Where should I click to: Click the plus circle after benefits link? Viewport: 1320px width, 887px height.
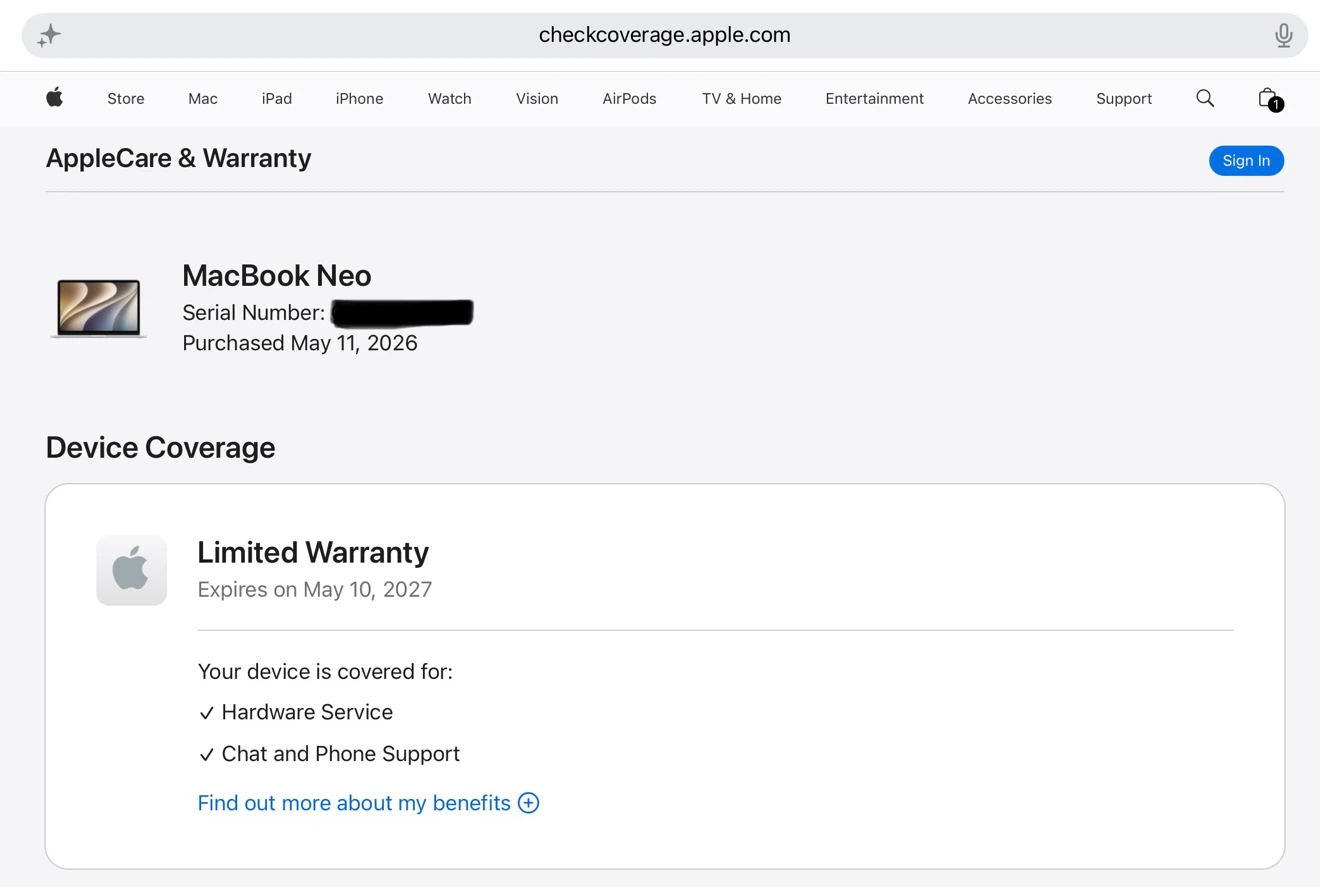[528, 803]
